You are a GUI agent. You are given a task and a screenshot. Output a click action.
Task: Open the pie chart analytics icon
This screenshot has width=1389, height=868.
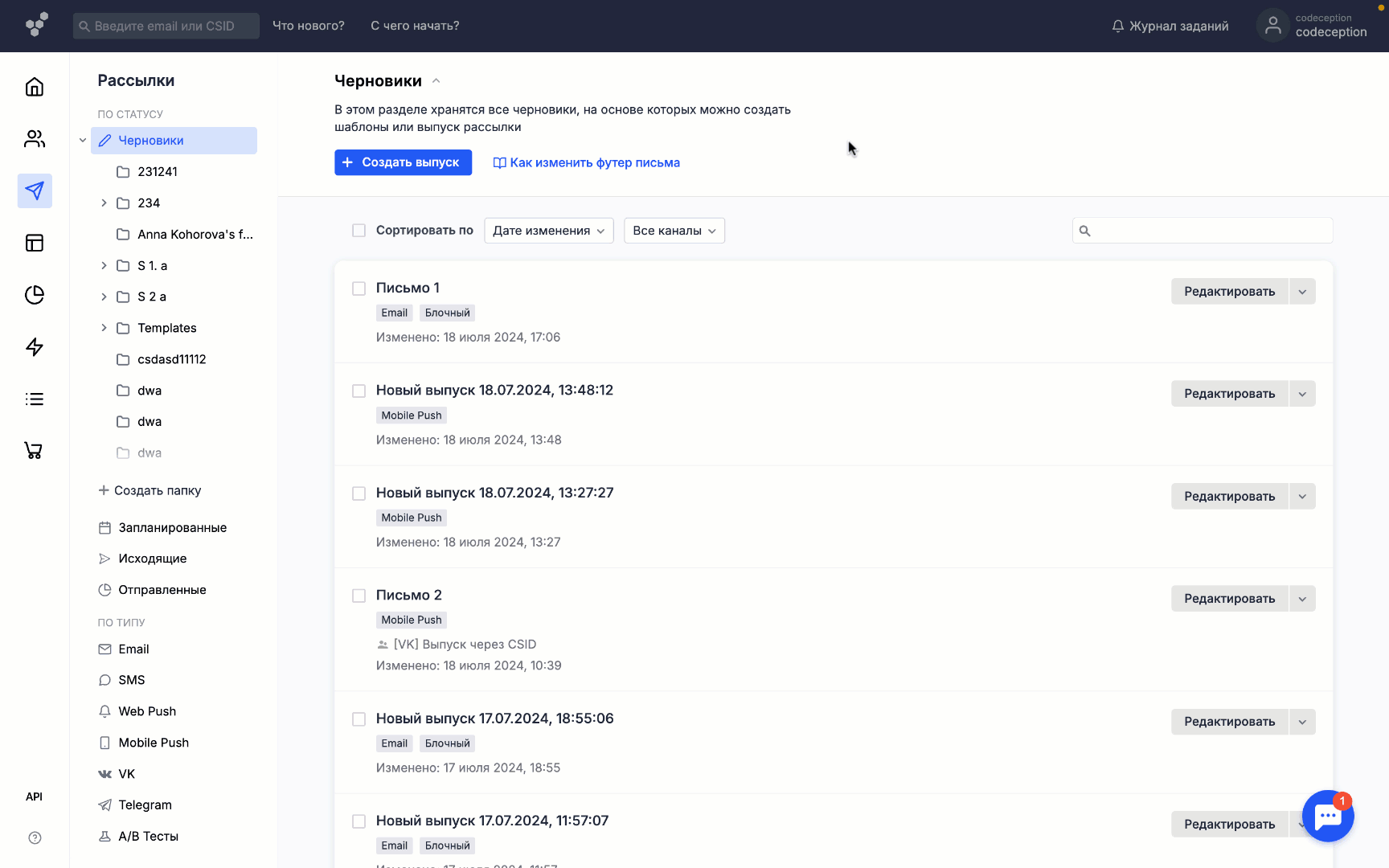35,295
